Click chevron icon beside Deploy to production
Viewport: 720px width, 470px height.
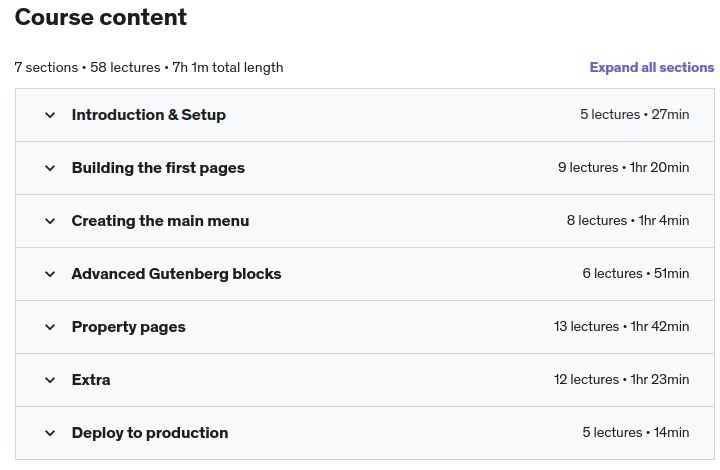tap(50, 433)
